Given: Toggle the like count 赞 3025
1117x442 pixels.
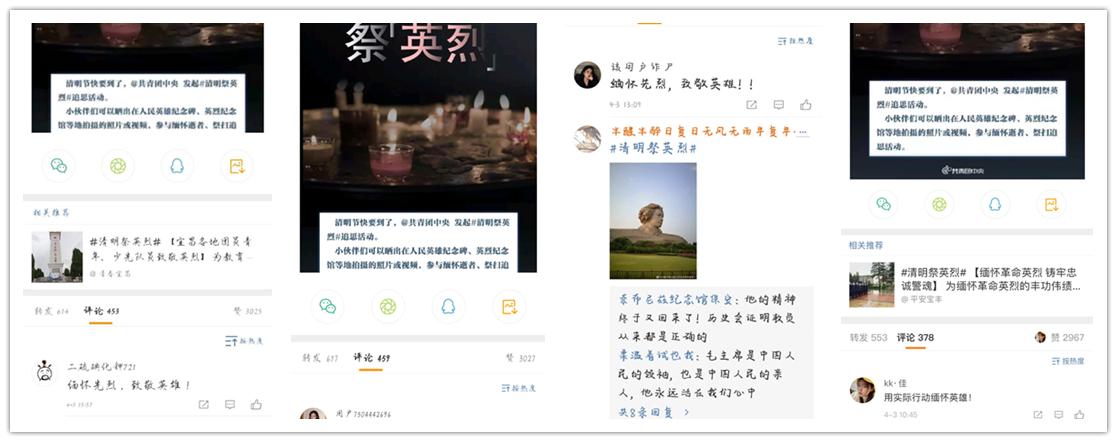Looking at the screenshot, I should [x=247, y=311].
